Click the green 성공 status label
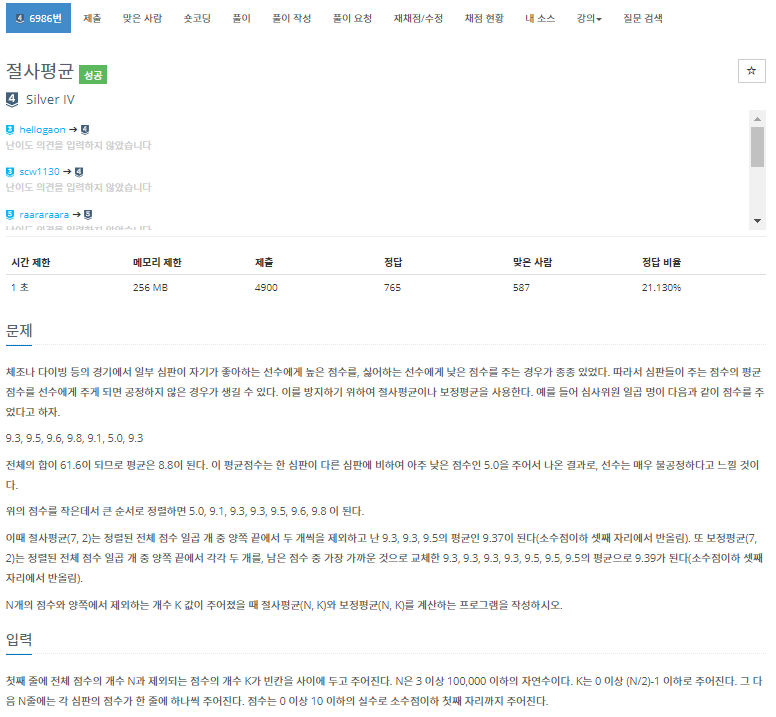Image resolution: width=776 pixels, height=717 pixels. (93, 75)
